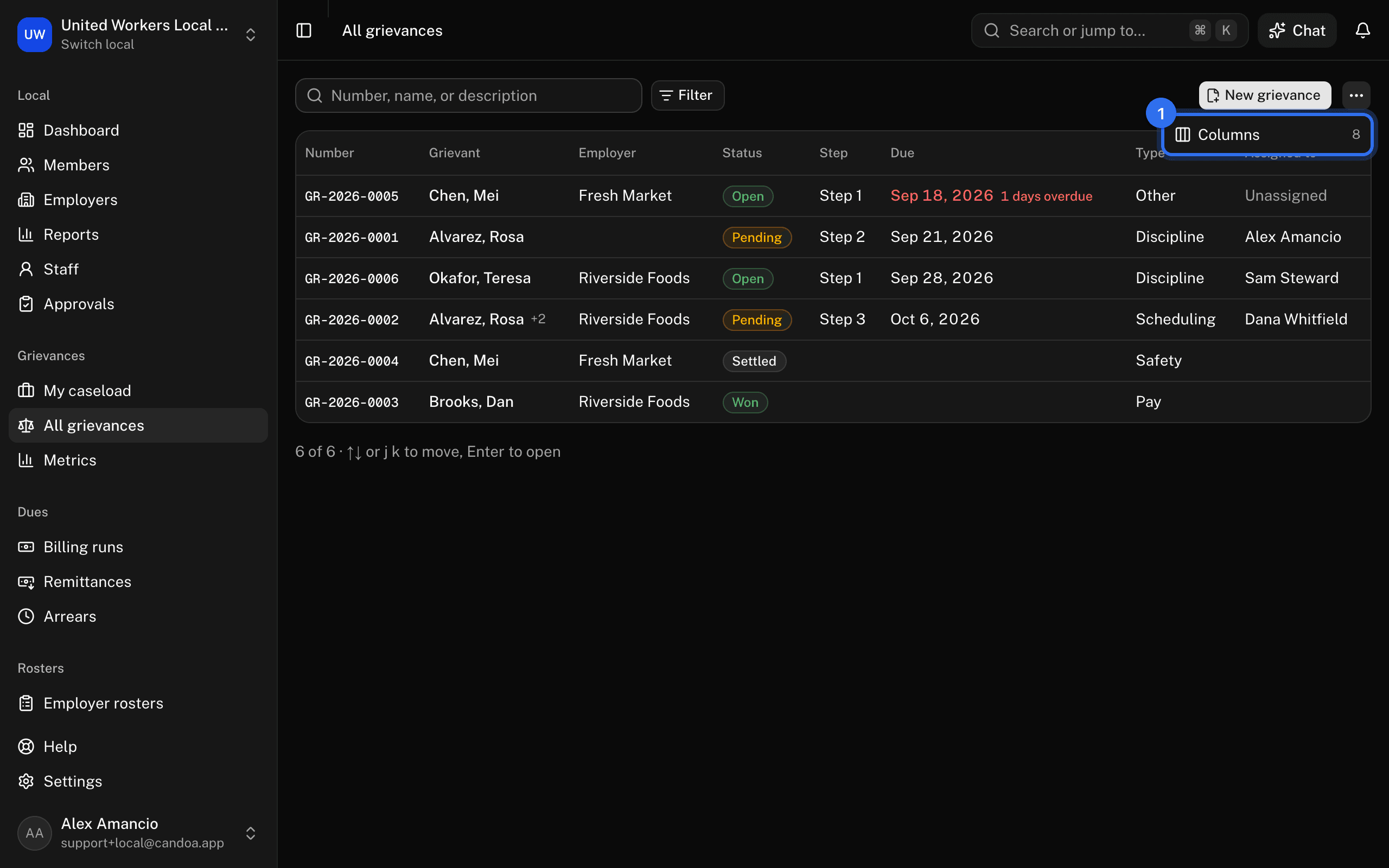Click the Won status badge
This screenshot has height=868, width=1389.
pos(744,403)
